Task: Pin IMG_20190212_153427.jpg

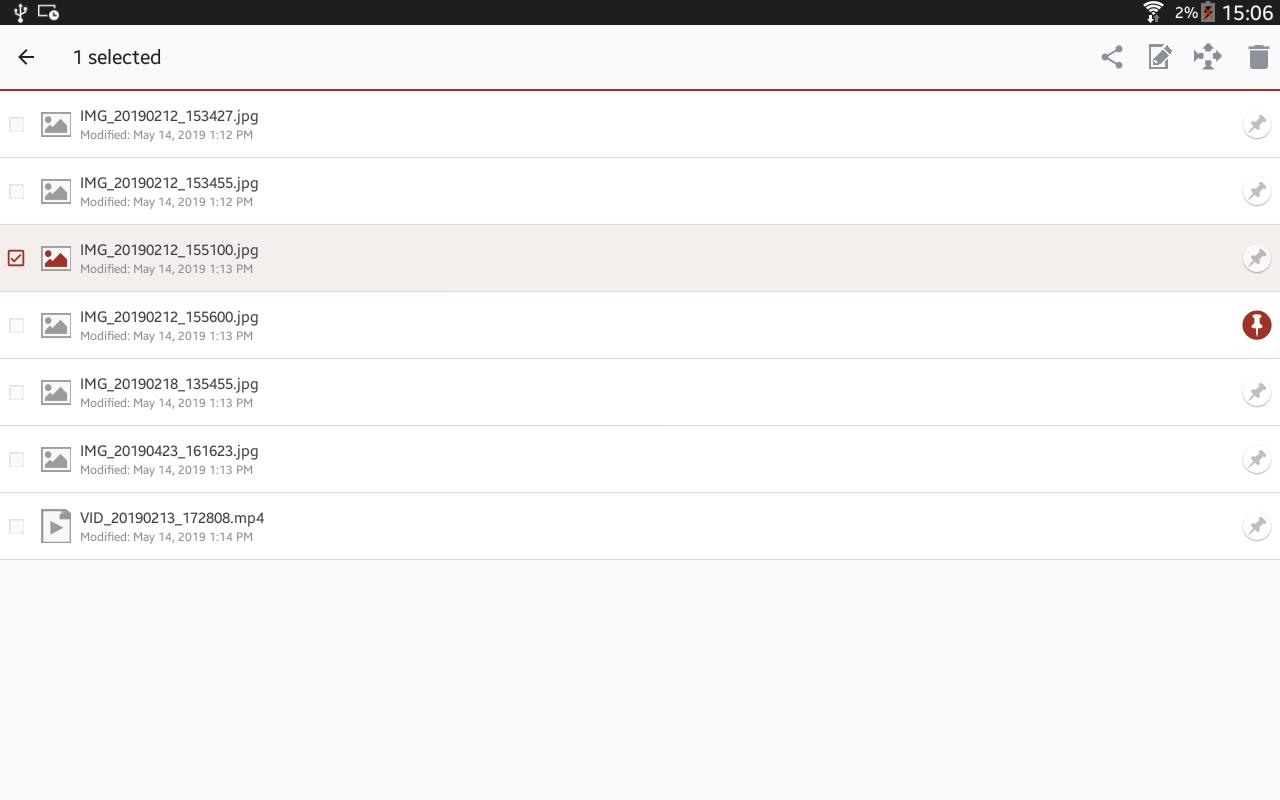Action: pos(1256,124)
